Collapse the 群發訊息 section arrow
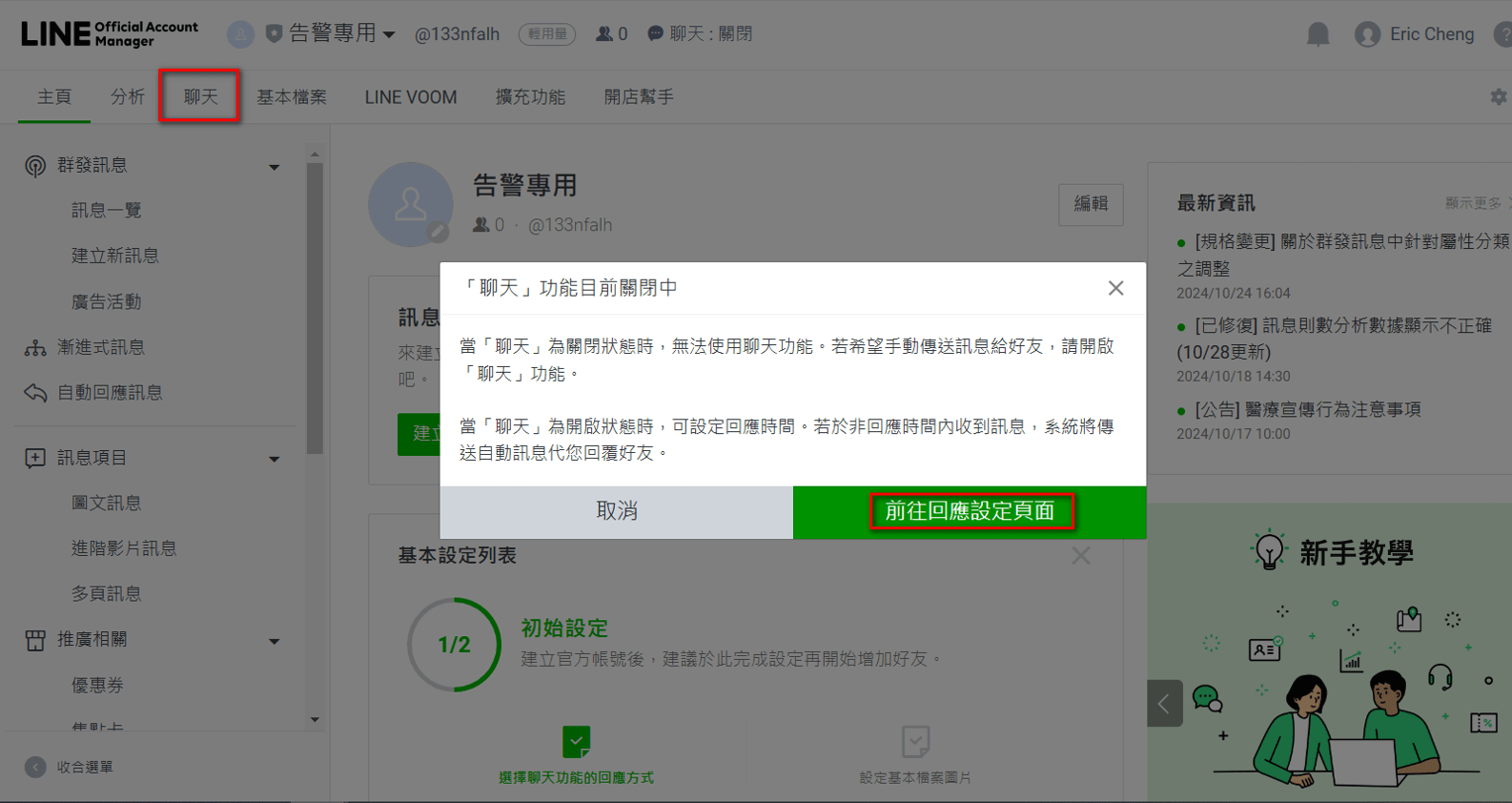Screen dimensions: 1512x803 tap(275, 167)
